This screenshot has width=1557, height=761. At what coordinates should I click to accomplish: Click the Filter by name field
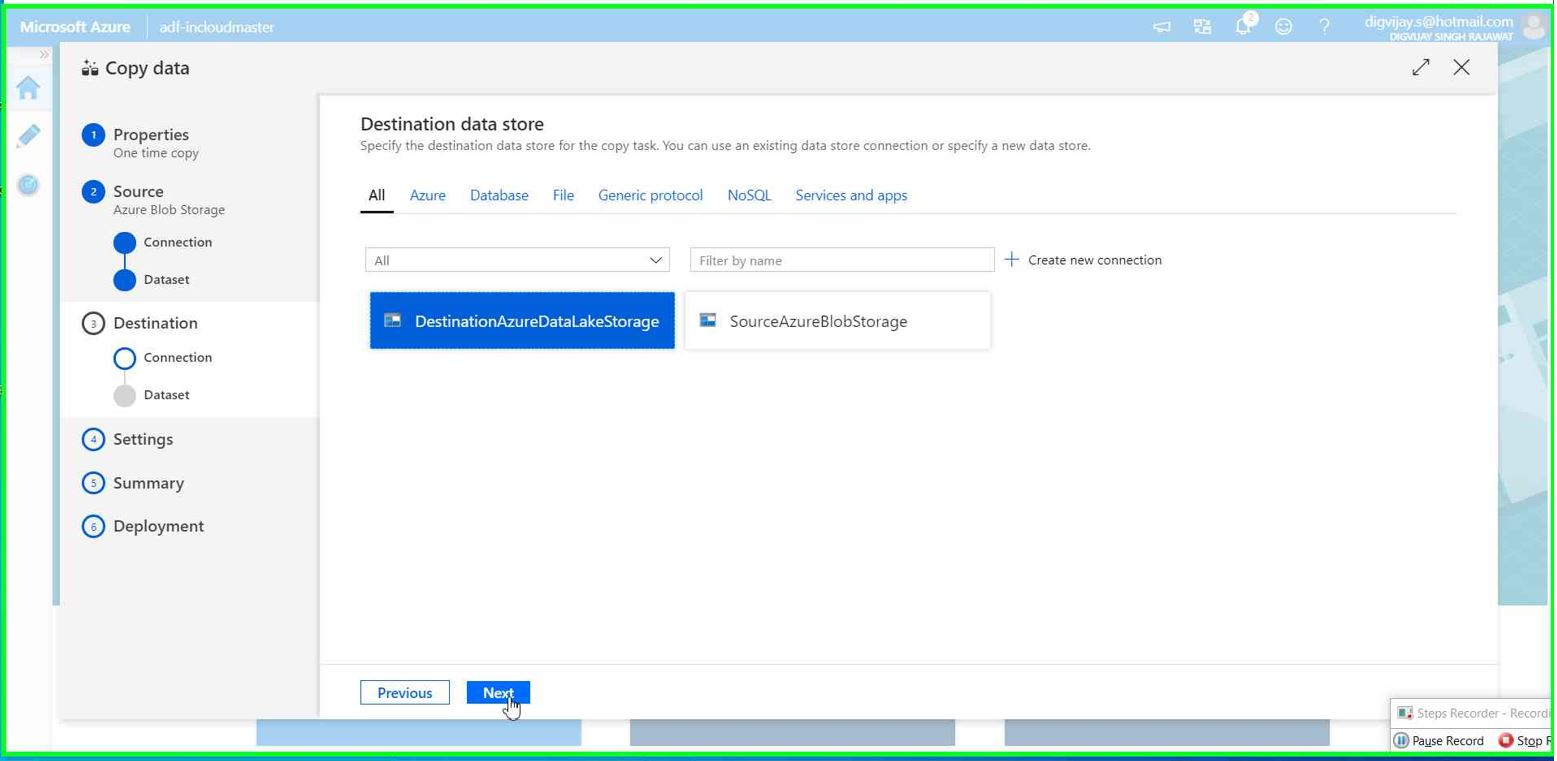[842, 260]
